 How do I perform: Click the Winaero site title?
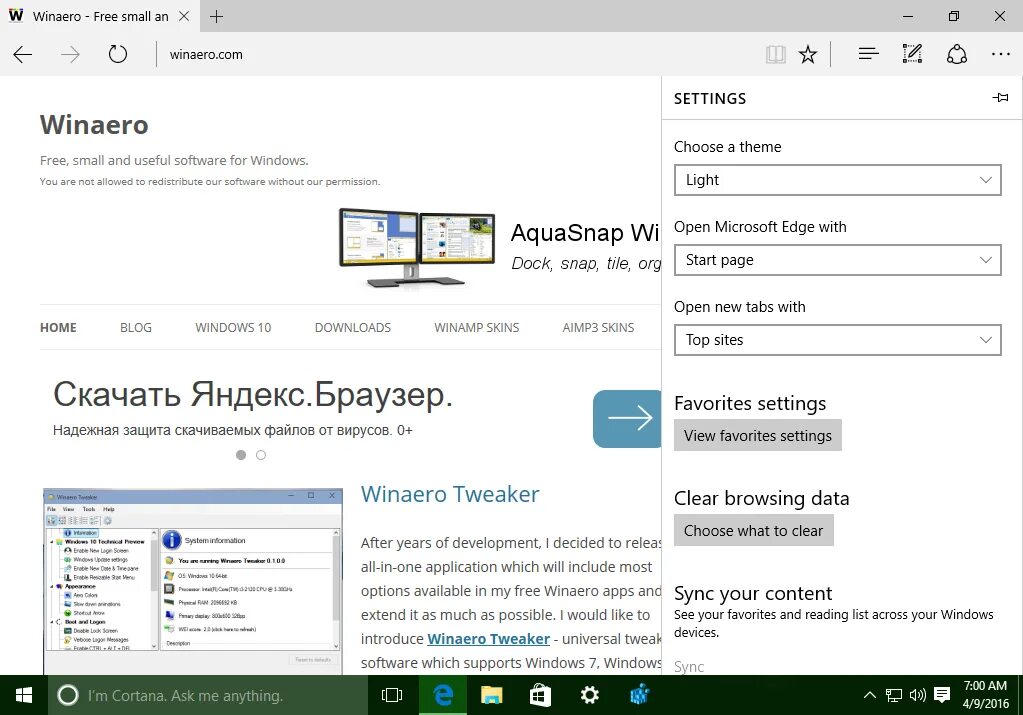point(94,125)
